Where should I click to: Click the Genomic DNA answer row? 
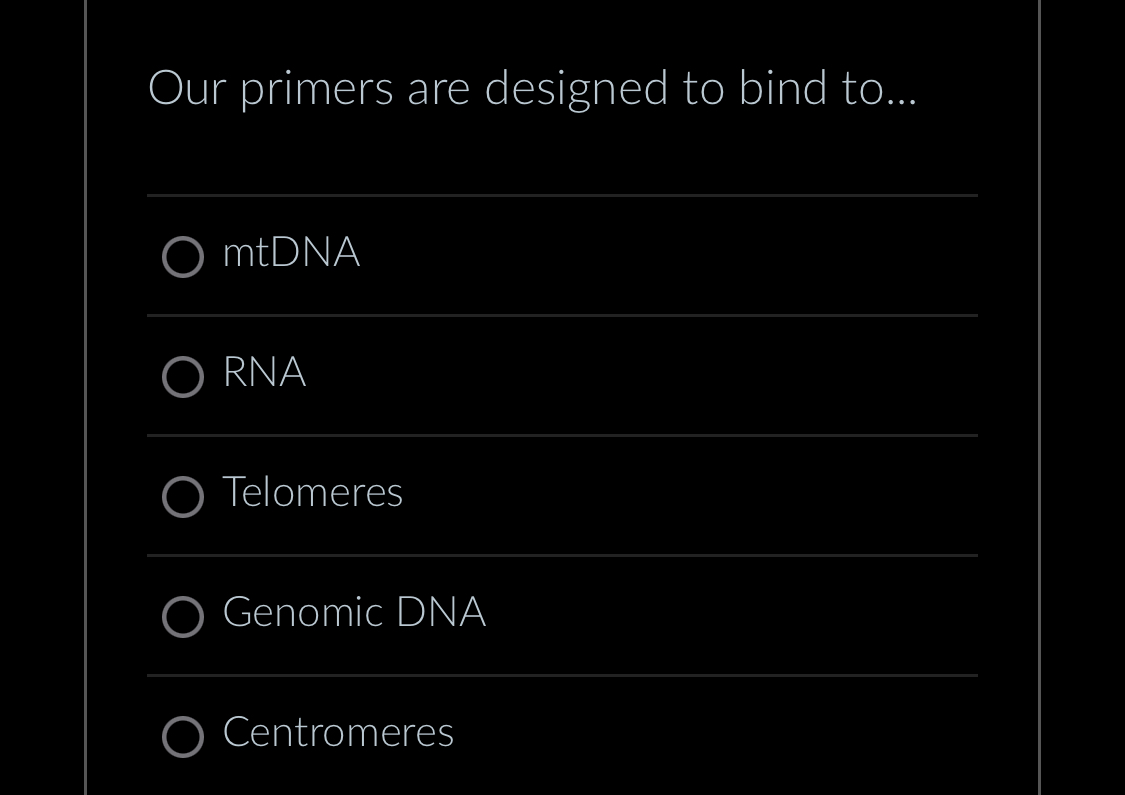562,615
